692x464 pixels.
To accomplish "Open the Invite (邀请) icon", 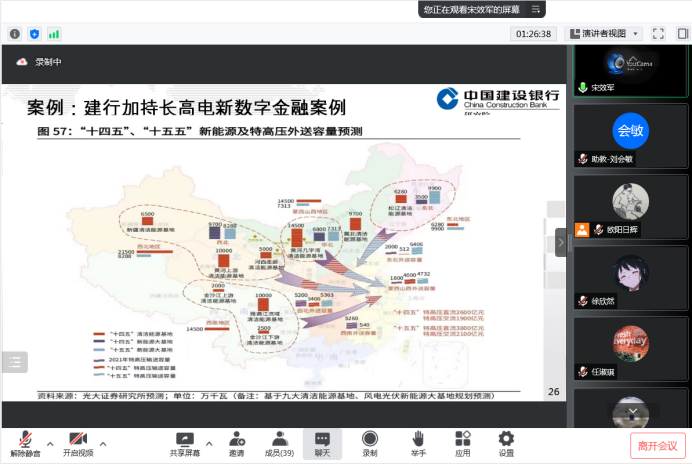I will click(x=236, y=444).
